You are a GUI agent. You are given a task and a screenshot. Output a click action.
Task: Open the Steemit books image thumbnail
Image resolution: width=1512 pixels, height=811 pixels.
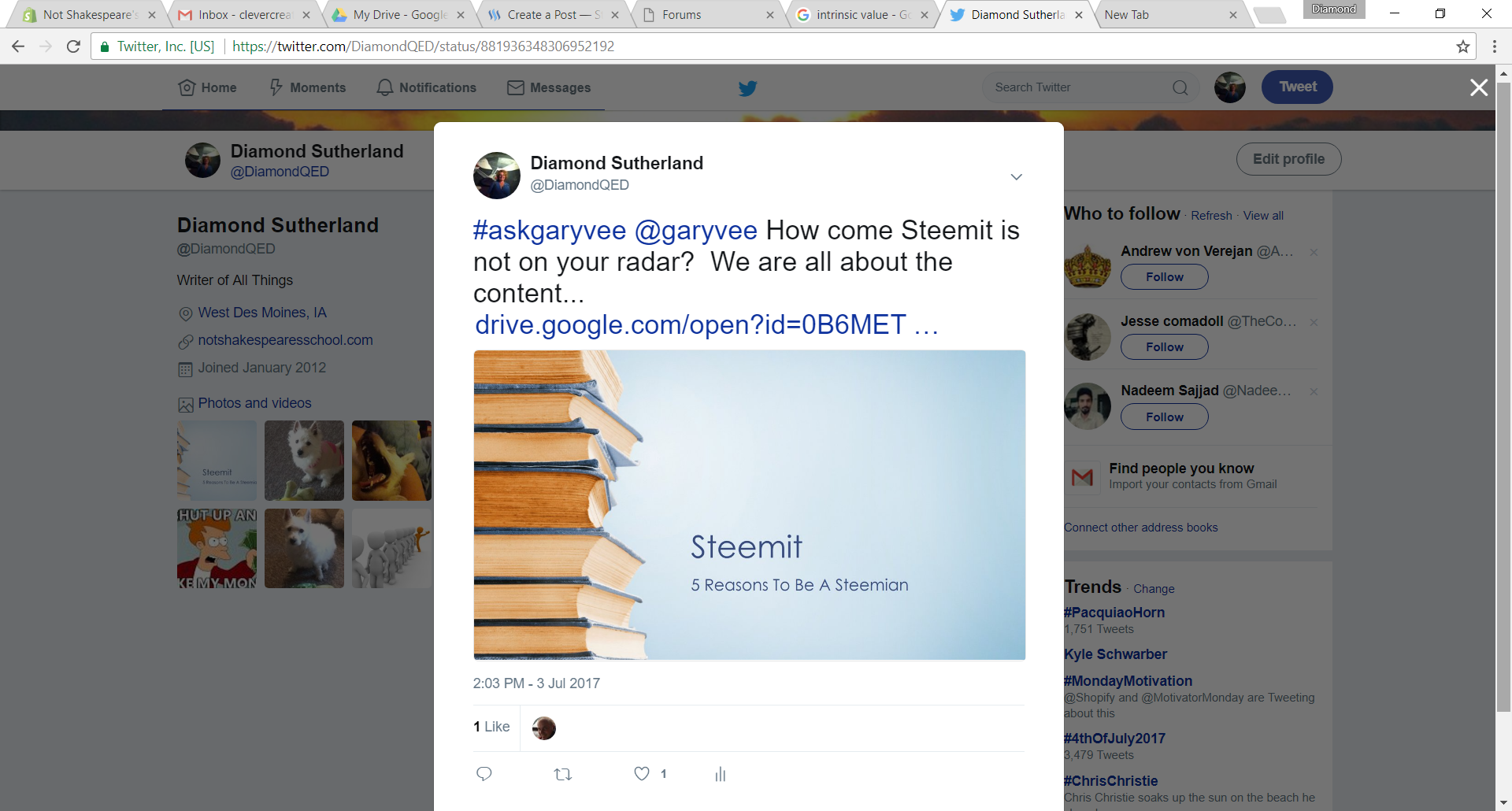(217, 461)
